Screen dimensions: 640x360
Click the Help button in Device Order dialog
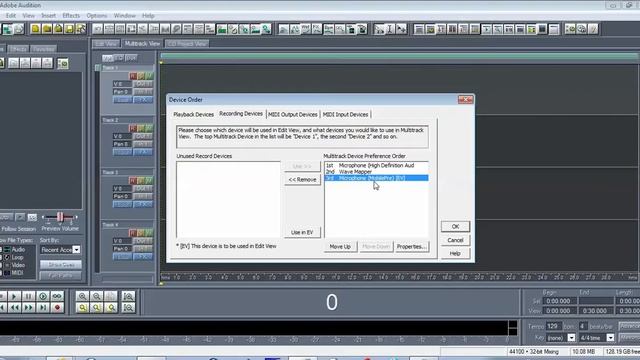point(455,253)
